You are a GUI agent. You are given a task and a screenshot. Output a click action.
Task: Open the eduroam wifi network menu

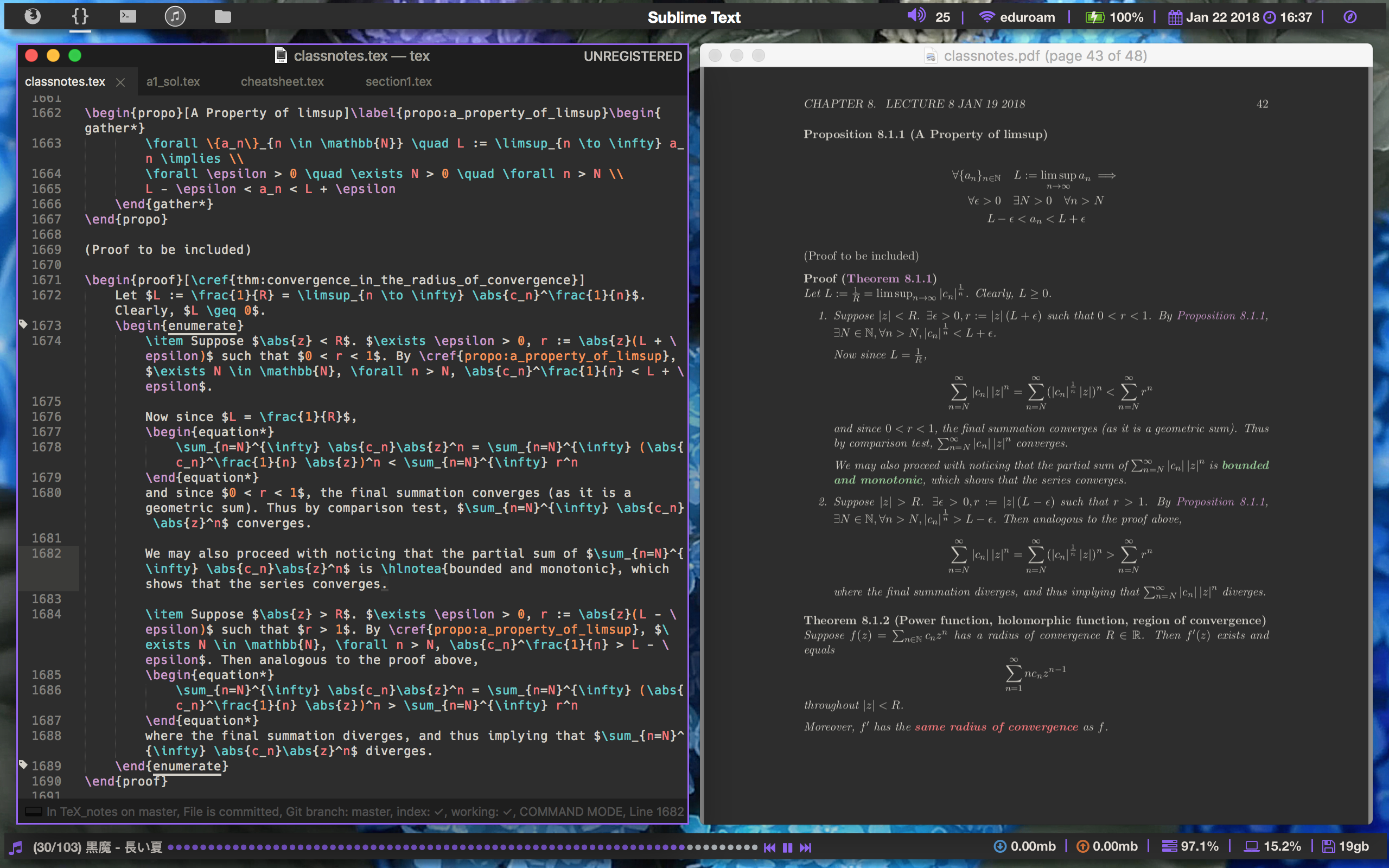tap(1019, 17)
